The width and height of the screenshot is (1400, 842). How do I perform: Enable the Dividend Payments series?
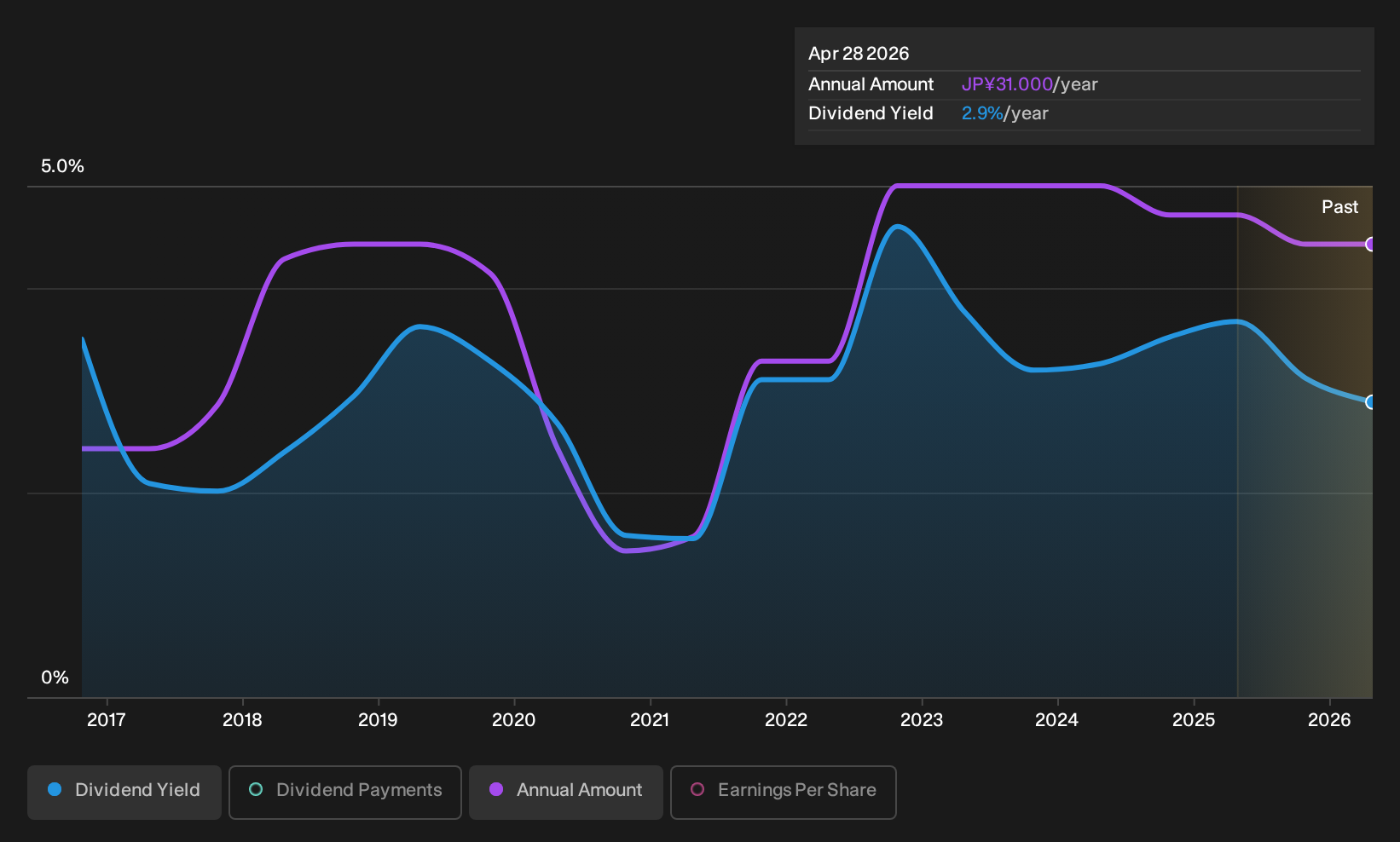pos(345,792)
